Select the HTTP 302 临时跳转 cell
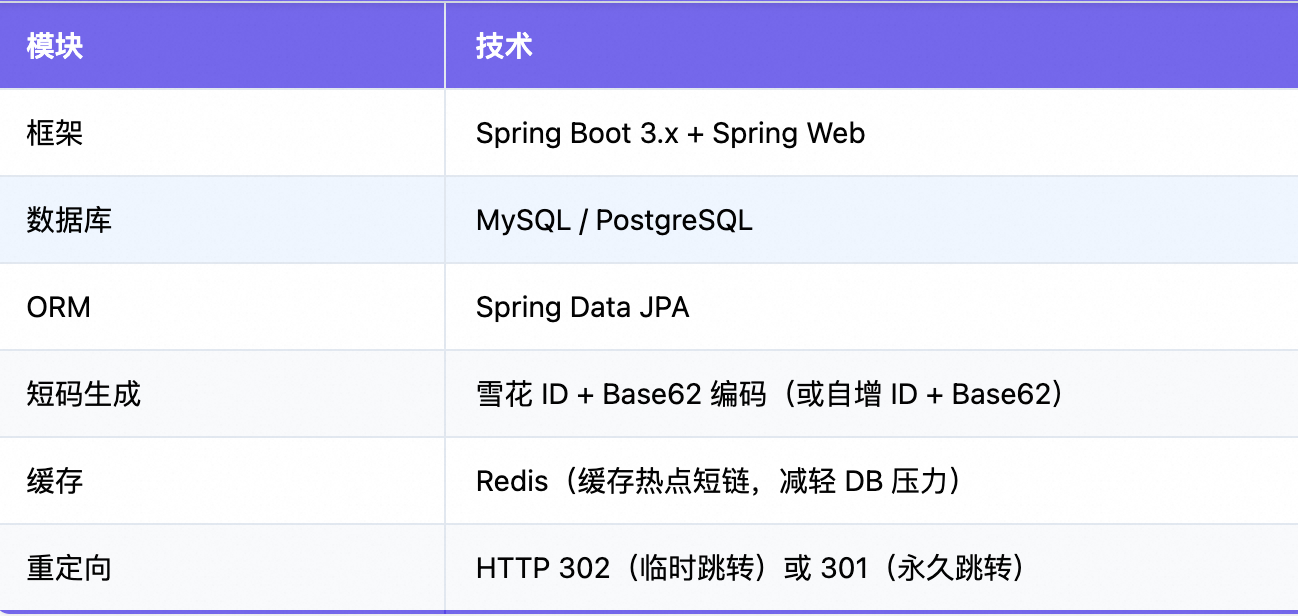1298x616 pixels. coord(871,567)
